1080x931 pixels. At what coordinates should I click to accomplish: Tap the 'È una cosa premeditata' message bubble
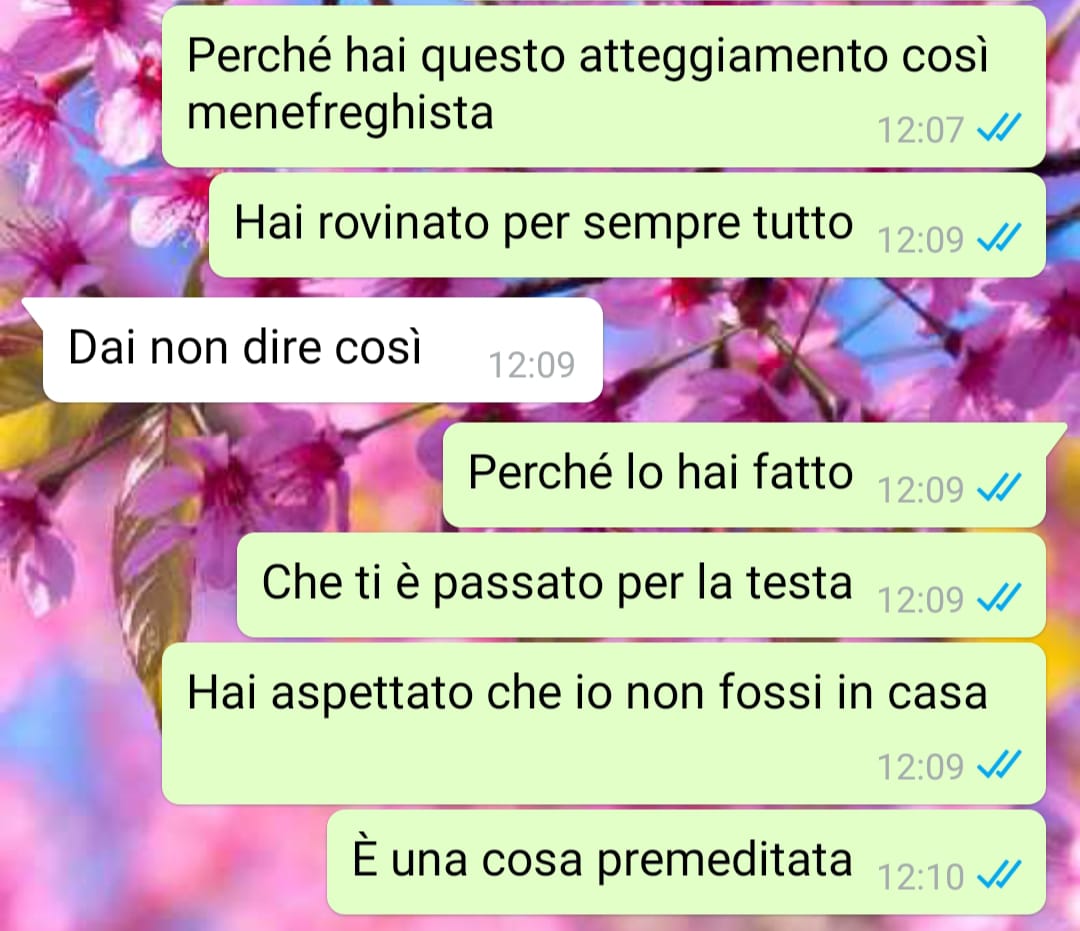click(686, 862)
